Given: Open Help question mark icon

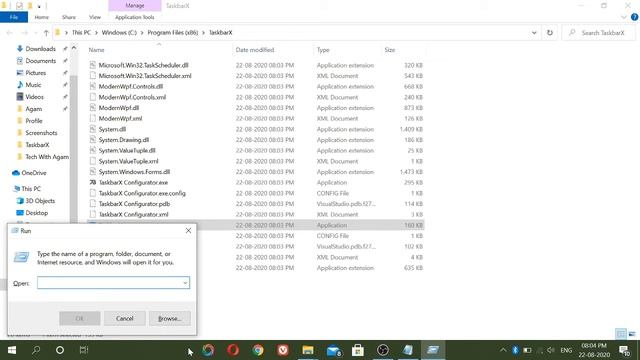Looking at the screenshot, I should (634, 17).
